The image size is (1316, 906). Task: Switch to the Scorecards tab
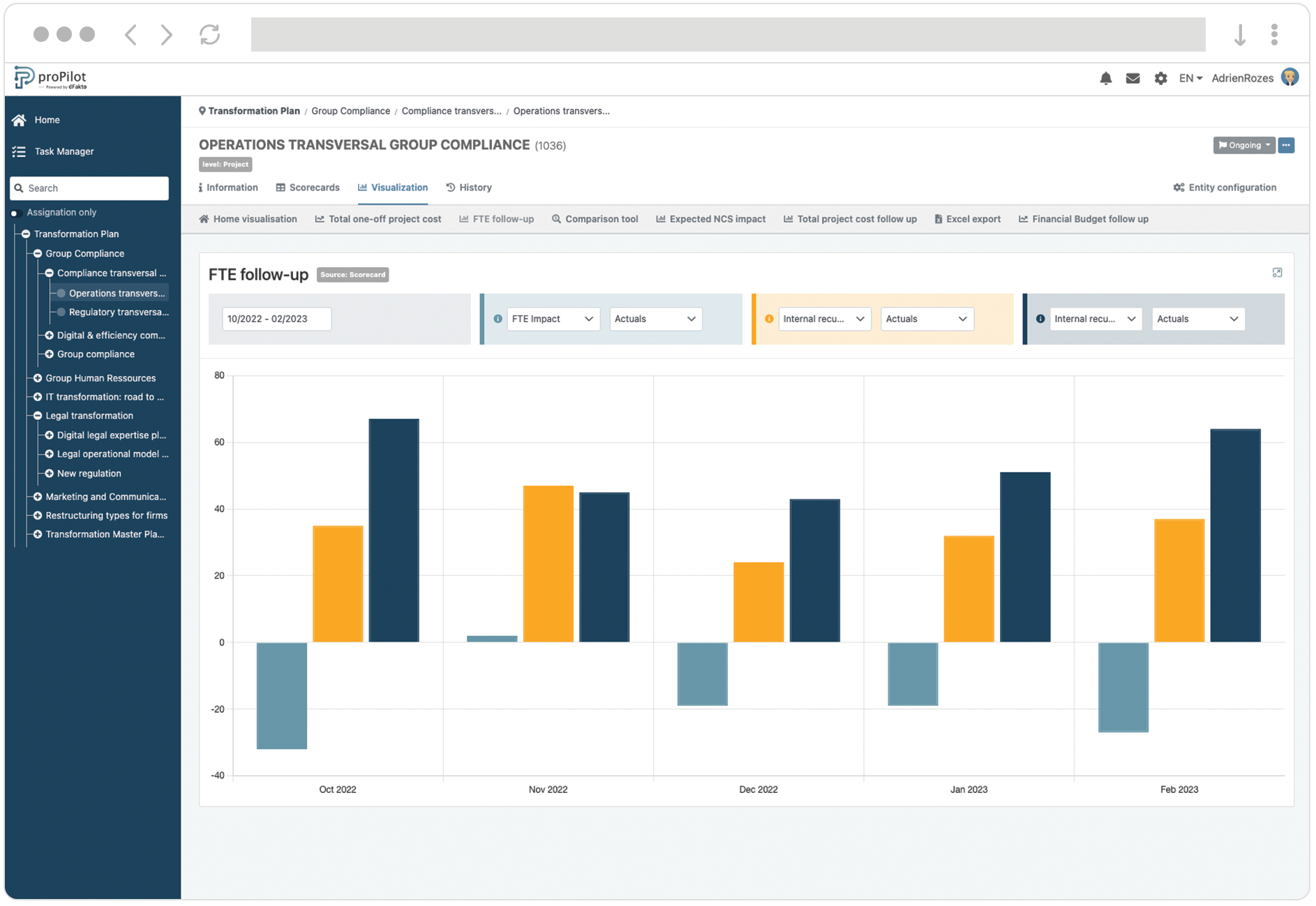(308, 187)
